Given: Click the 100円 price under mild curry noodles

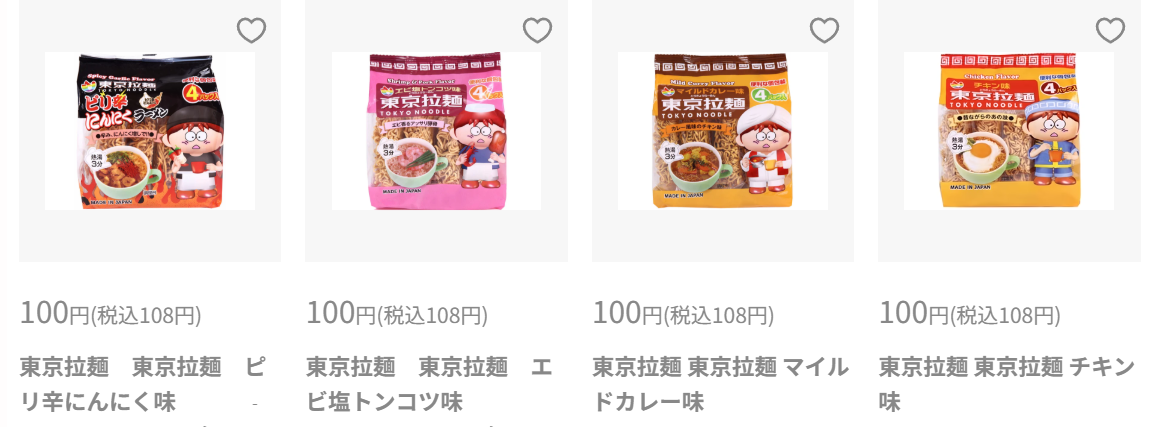Looking at the screenshot, I should click(627, 313).
